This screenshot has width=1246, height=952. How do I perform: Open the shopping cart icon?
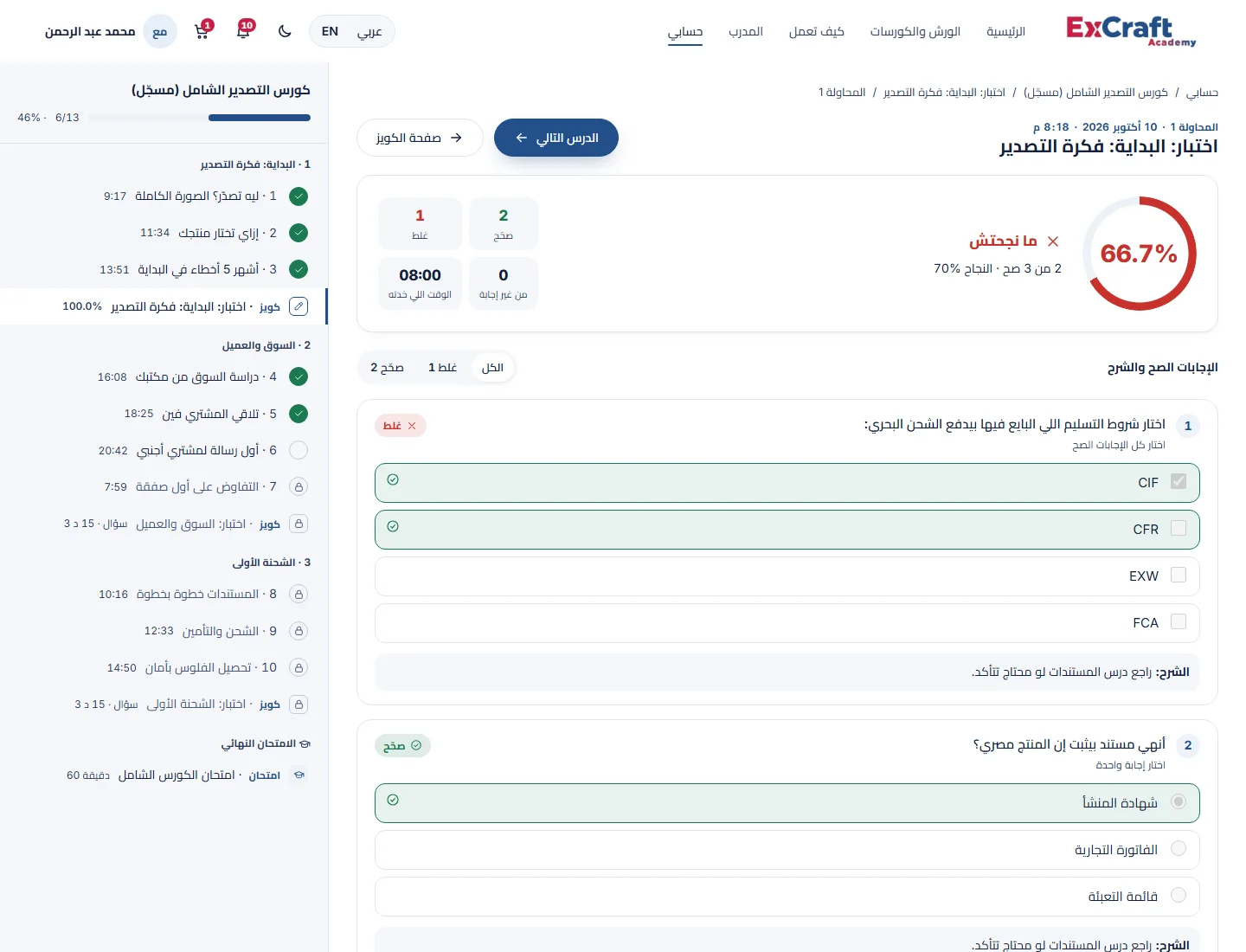(202, 32)
